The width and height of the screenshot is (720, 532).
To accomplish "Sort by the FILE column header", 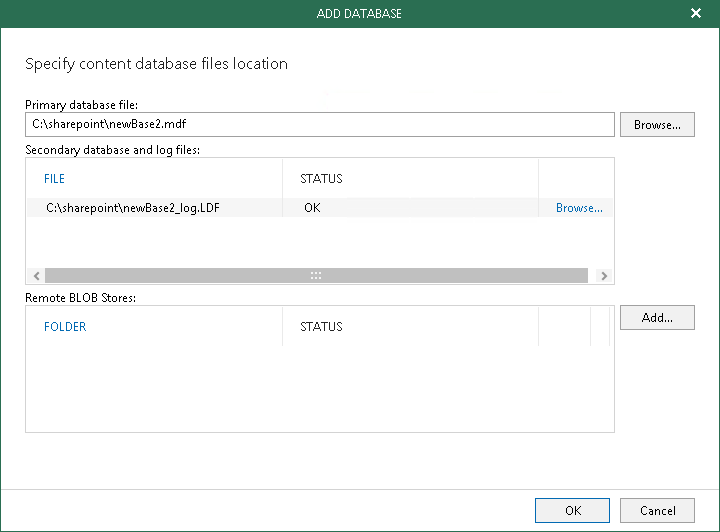I will pos(55,179).
